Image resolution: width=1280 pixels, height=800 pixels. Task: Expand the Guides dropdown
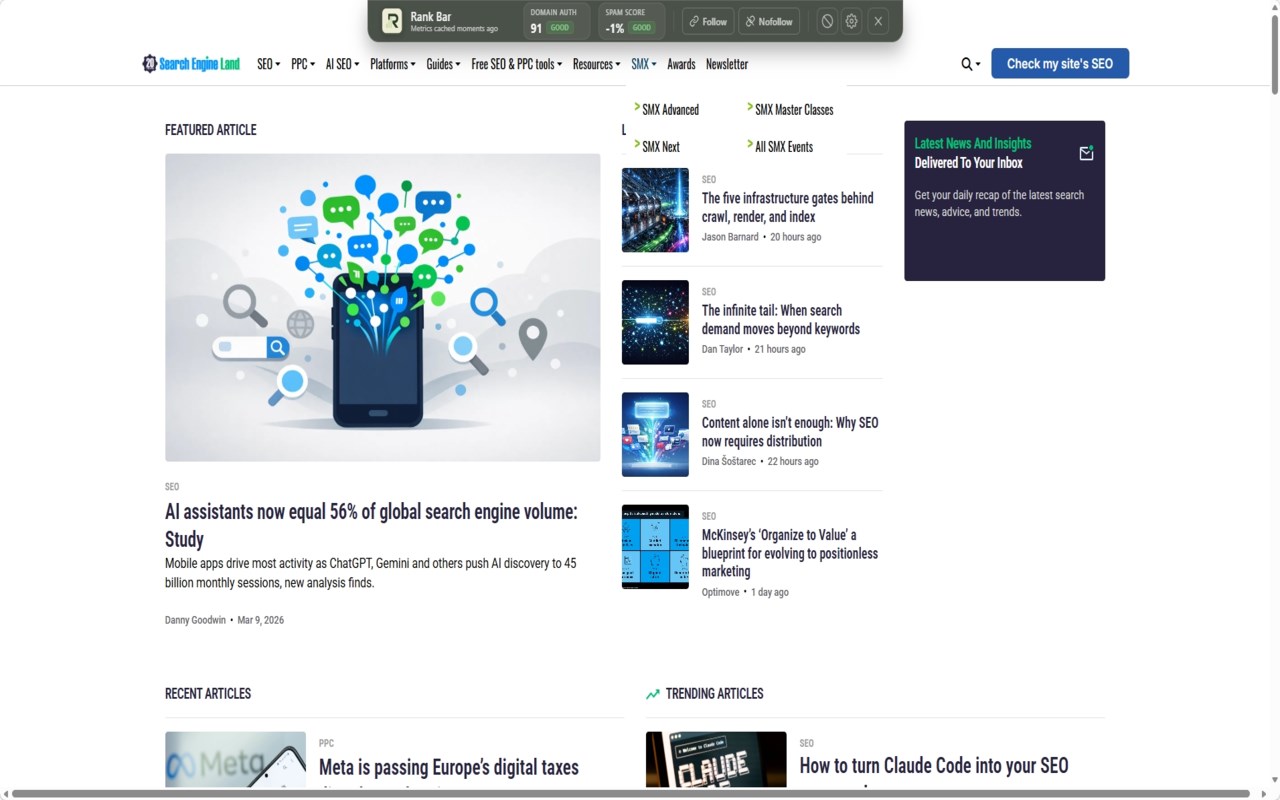coord(443,64)
